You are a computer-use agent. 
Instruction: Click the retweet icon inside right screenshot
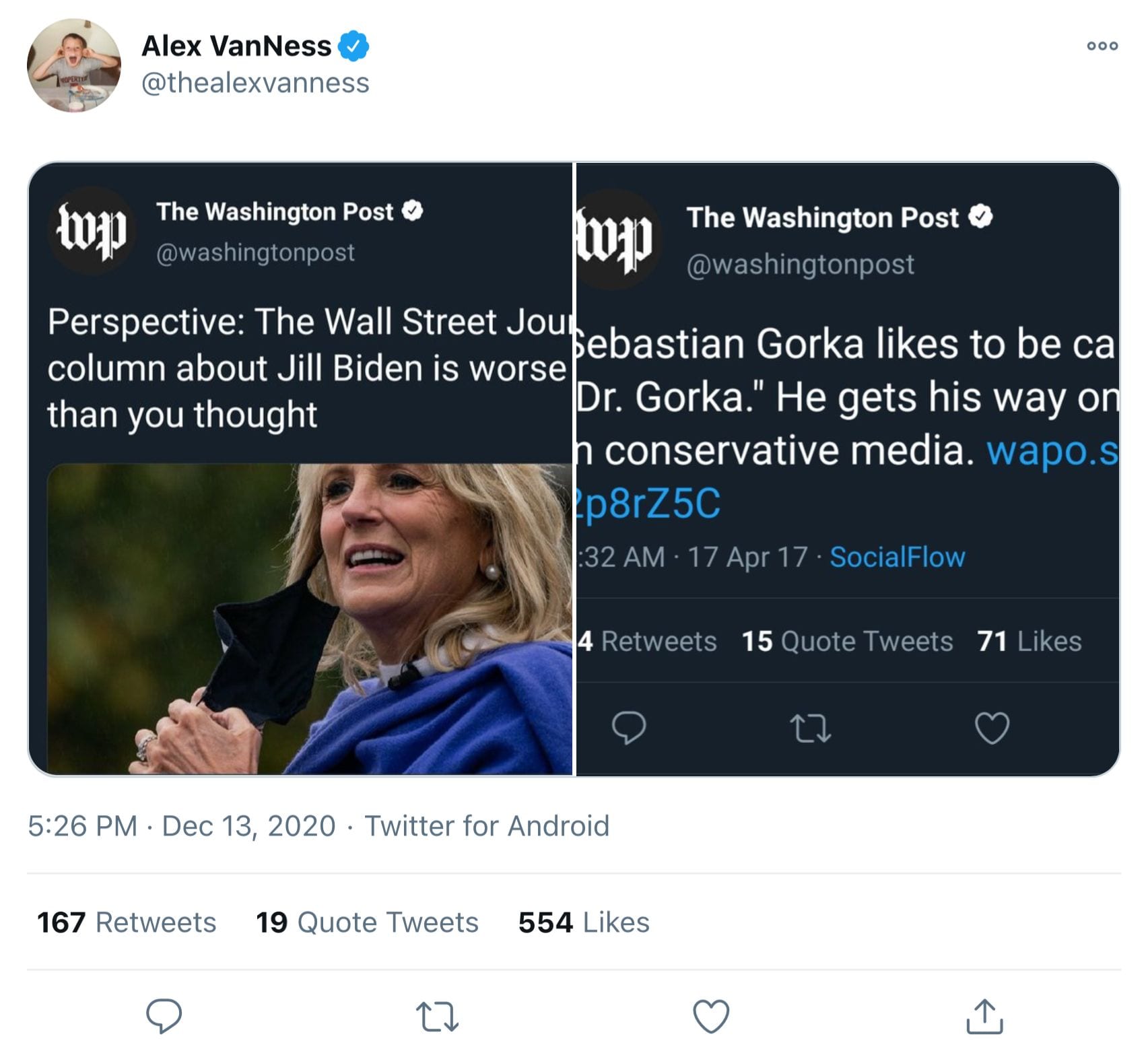[x=809, y=728]
